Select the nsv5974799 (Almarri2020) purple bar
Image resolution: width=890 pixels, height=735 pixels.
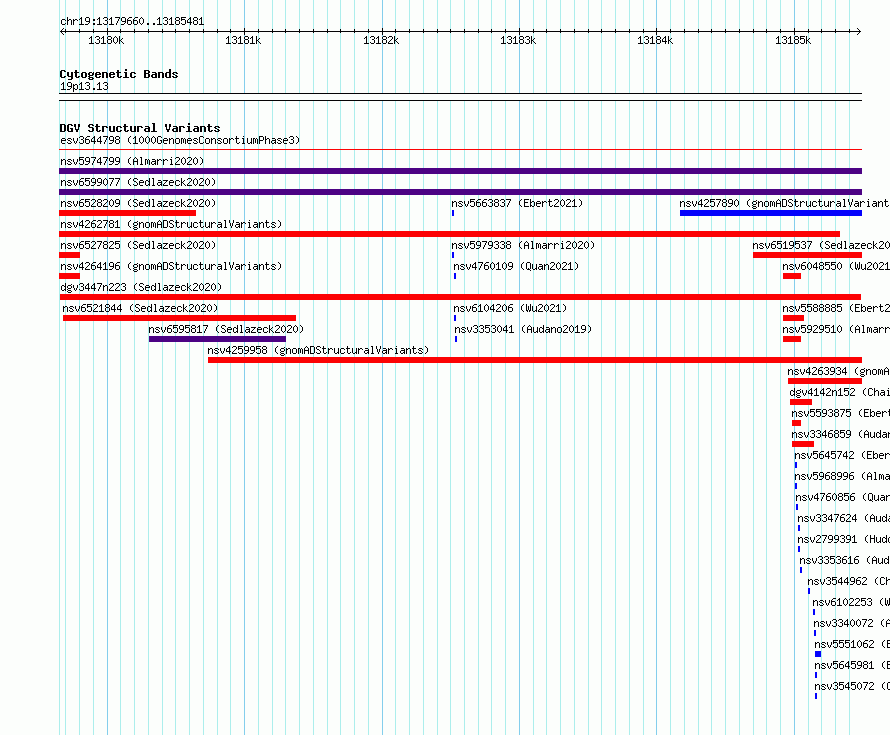[460, 171]
